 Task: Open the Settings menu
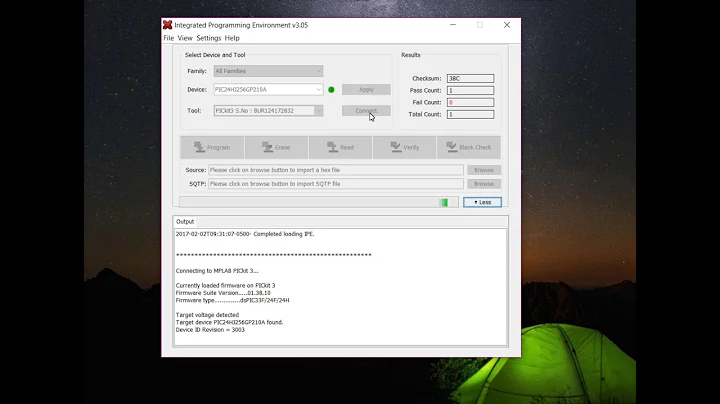[x=208, y=38]
